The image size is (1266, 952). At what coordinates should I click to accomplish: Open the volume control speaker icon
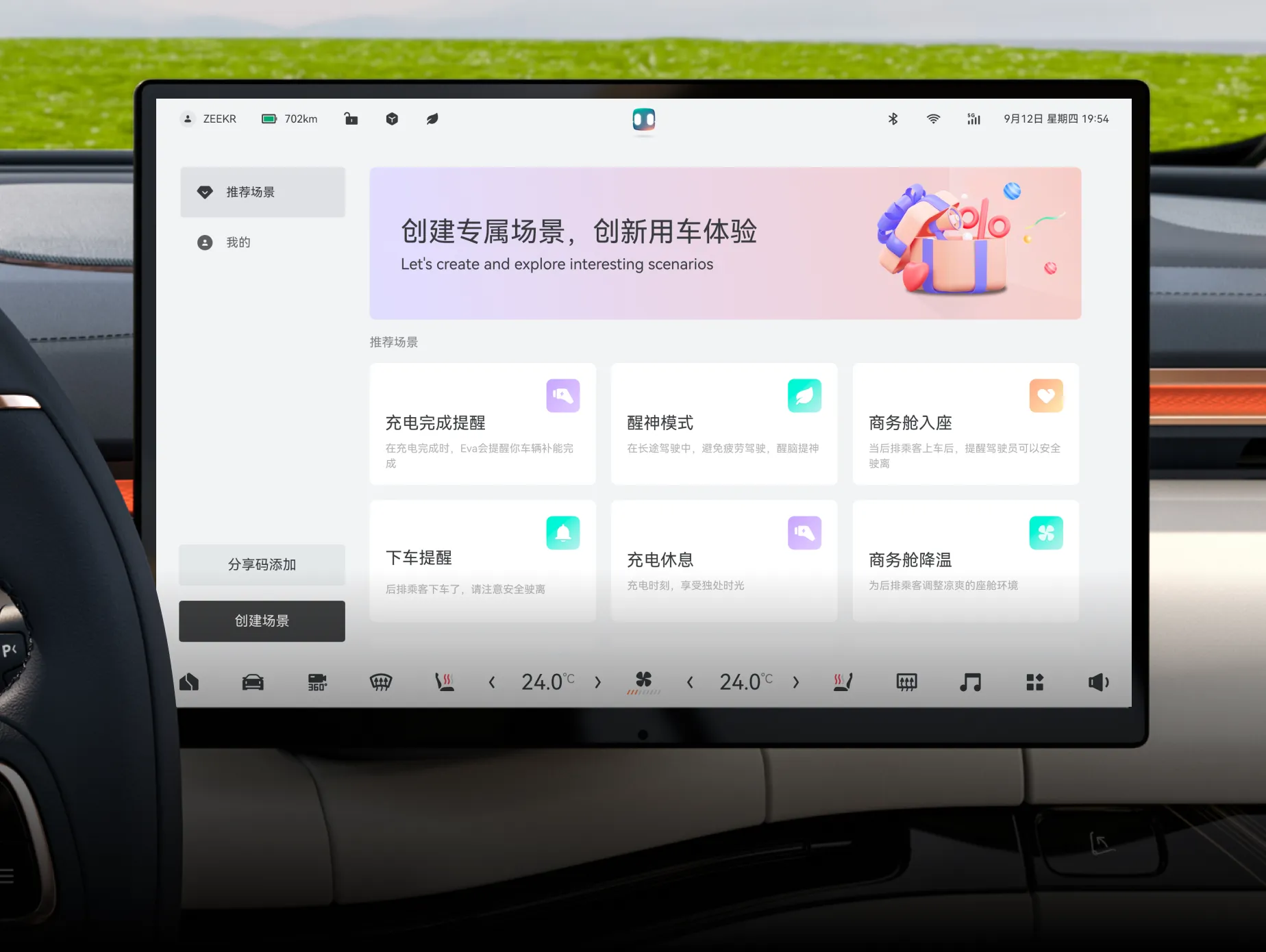click(x=1099, y=682)
